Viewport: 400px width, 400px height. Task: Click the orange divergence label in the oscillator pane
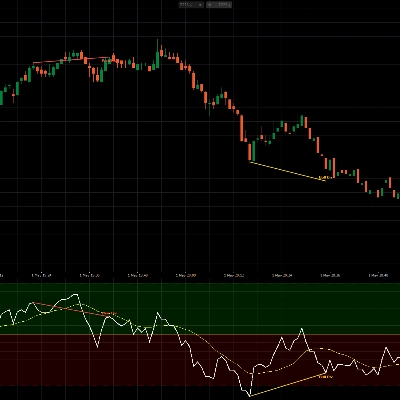[326, 377]
